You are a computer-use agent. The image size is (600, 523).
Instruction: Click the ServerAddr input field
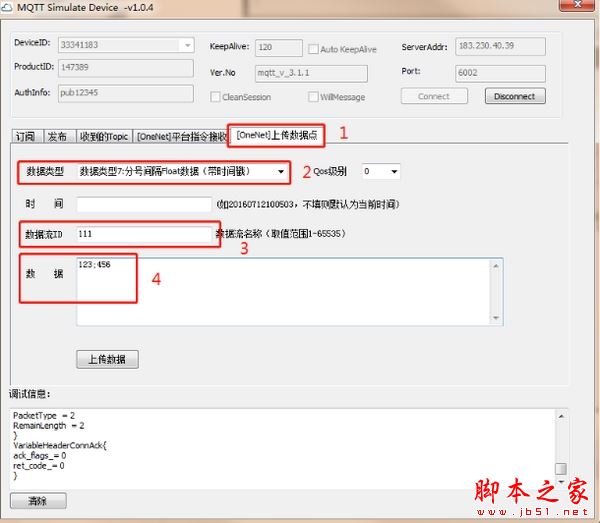[x=500, y=46]
